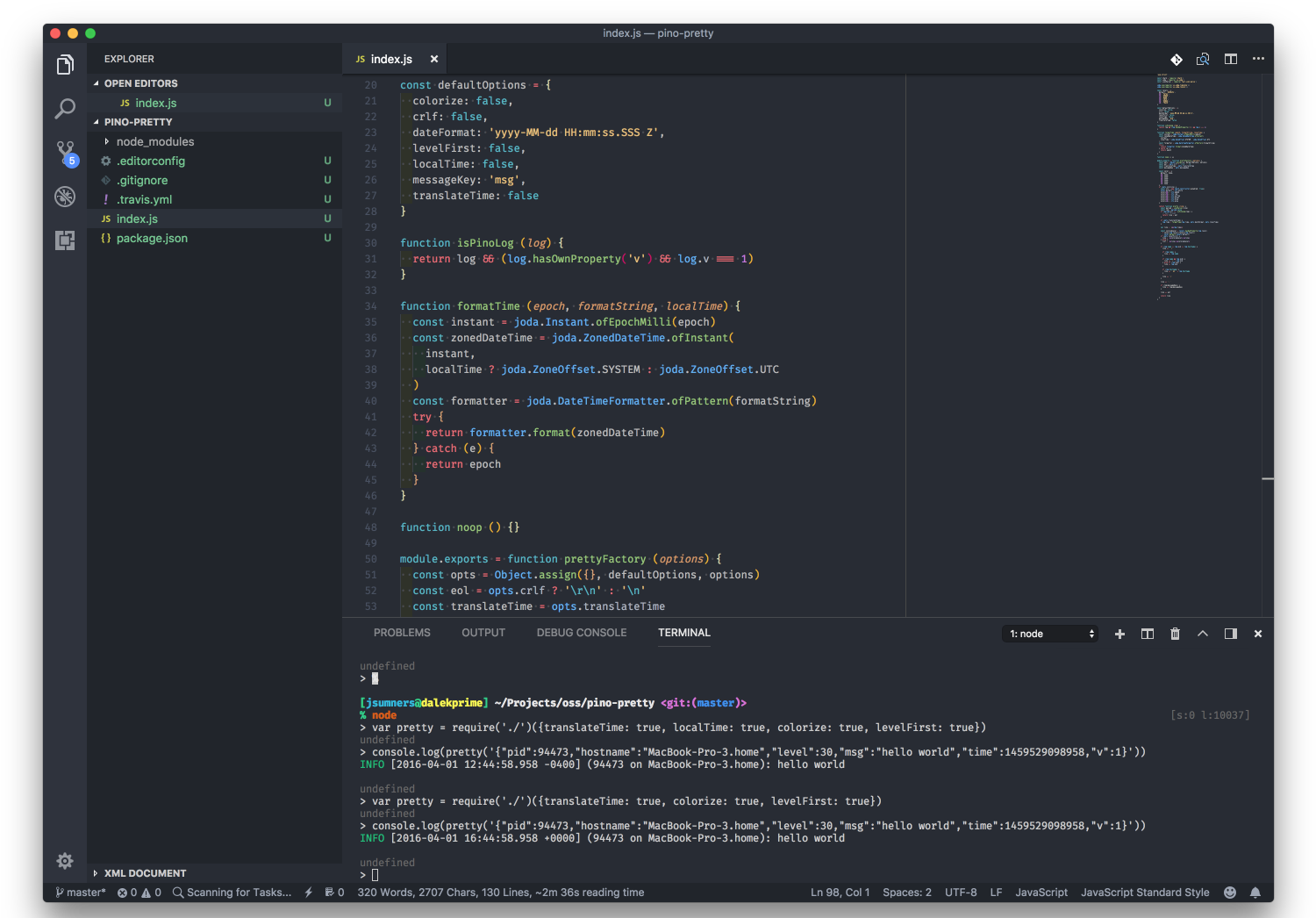Open notifications bell in status bar
The width and height of the screenshot is (1316, 918).
[1255, 893]
